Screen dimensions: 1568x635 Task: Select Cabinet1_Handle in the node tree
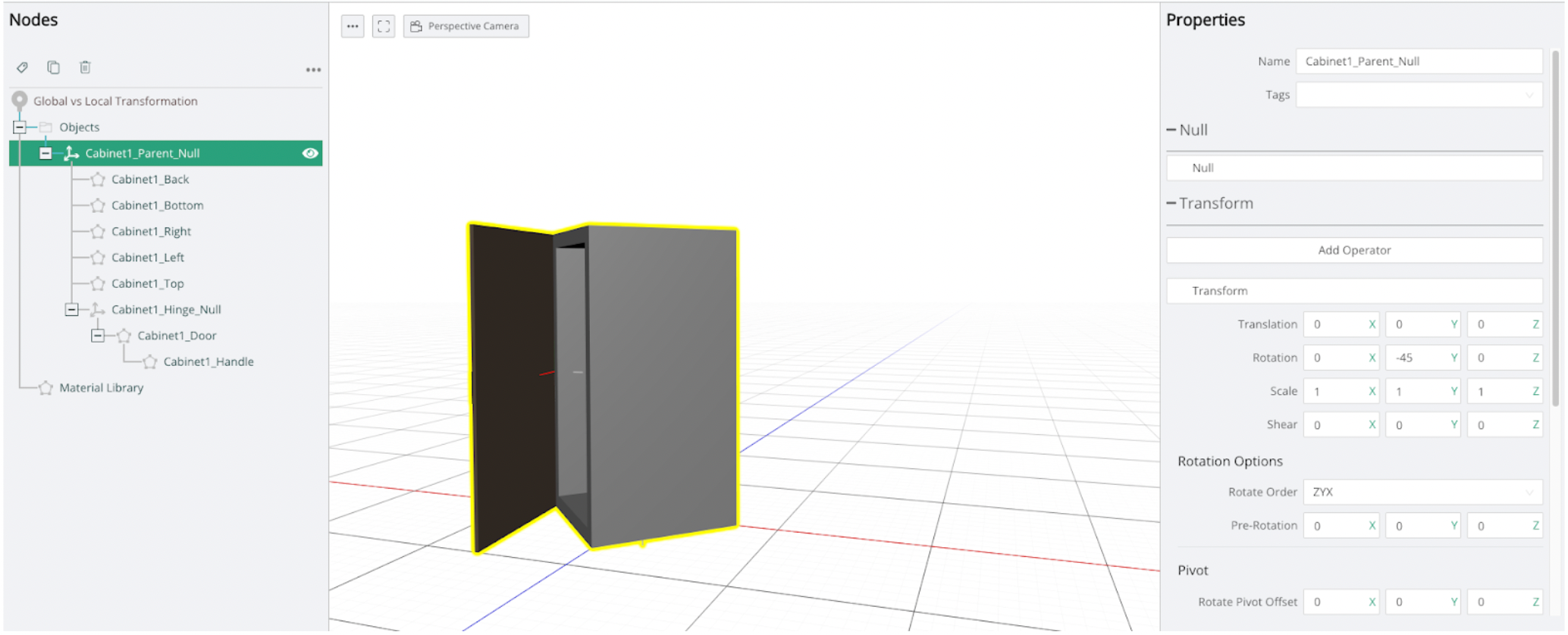click(x=208, y=361)
